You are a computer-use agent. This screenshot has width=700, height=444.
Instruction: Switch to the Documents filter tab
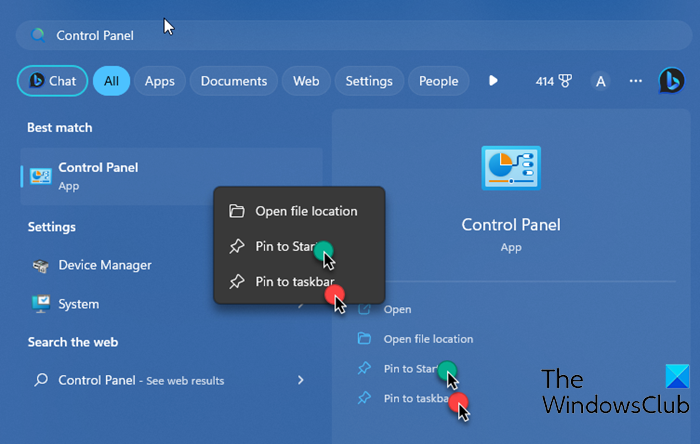(233, 81)
